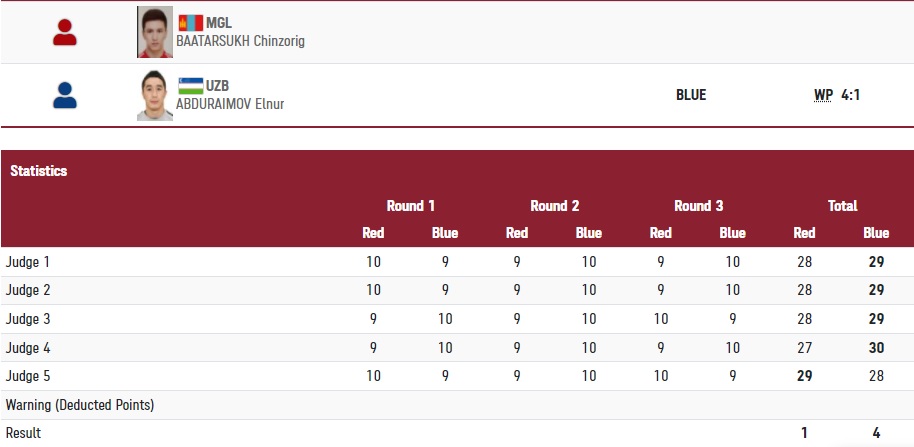
Task: Click the Mongolia flag icon
Action: coord(190,23)
